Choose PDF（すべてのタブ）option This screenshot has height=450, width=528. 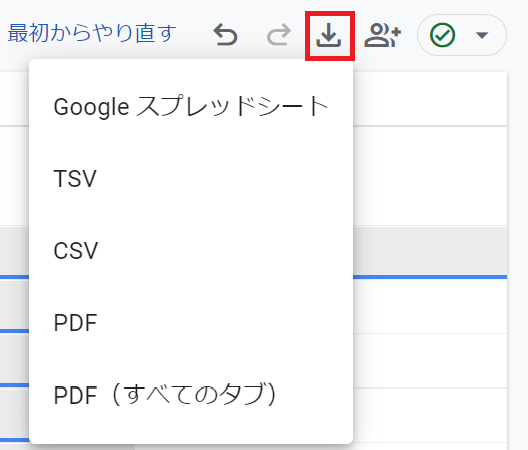click(191, 395)
